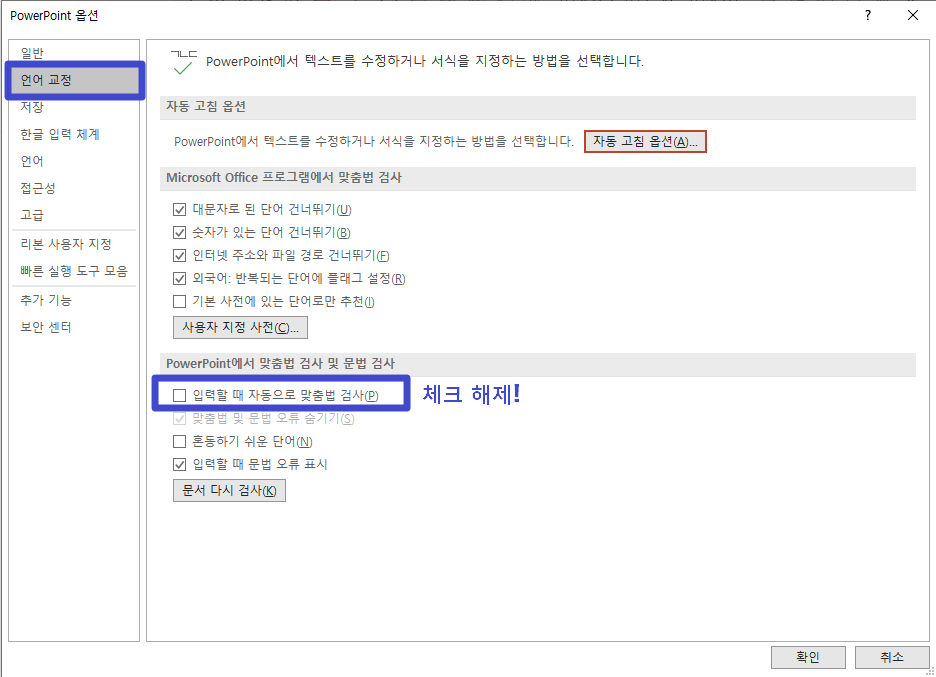Toggle 대문자로 된 단어 건너뛰기 checkbox

pyautogui.click(x=179, y=210)
